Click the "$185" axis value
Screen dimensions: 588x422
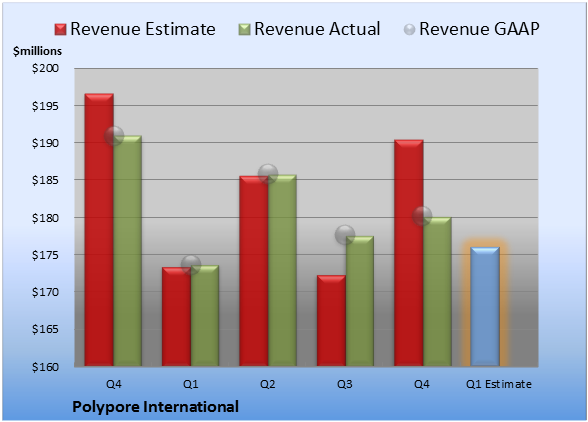[45, 180]
